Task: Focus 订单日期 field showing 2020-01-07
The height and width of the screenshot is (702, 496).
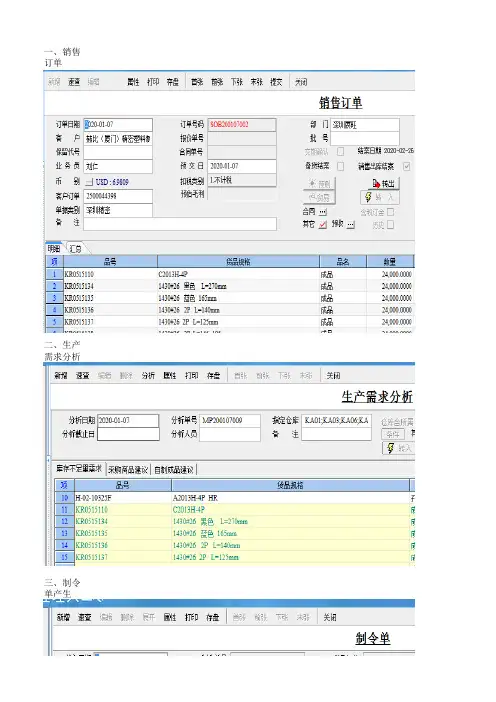Action: 118,124
